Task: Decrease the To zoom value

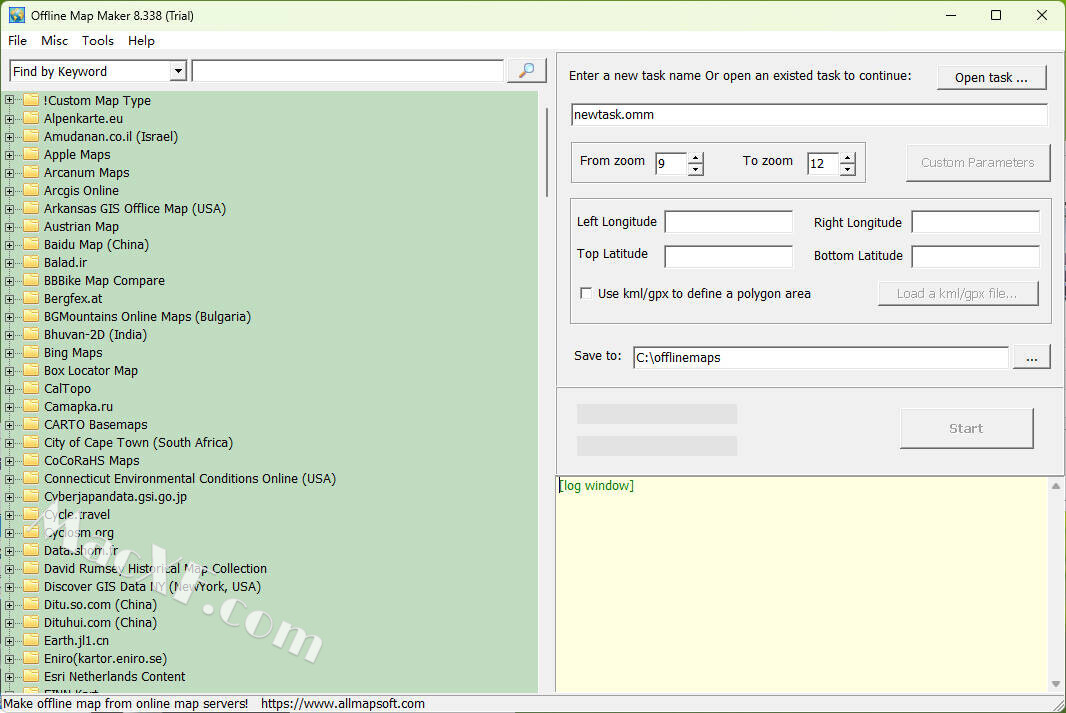Action: pos(847,169)
